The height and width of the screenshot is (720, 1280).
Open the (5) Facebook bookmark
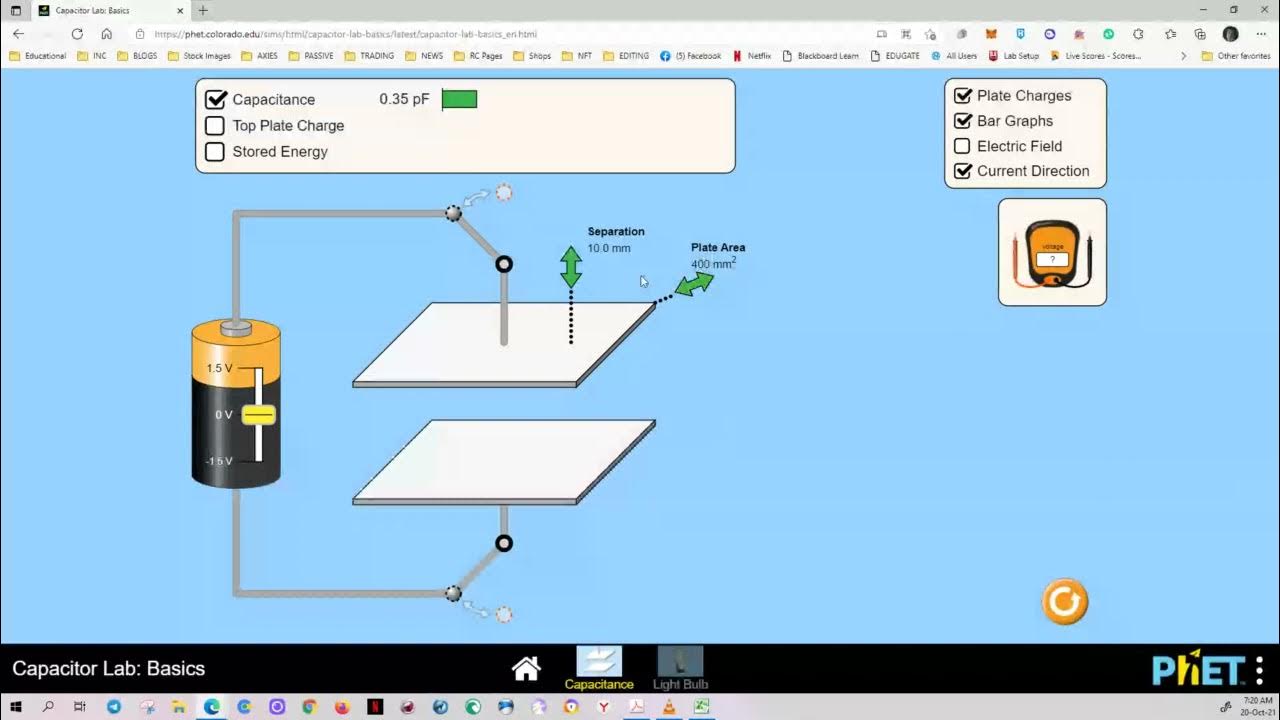[x=690, y=56]
